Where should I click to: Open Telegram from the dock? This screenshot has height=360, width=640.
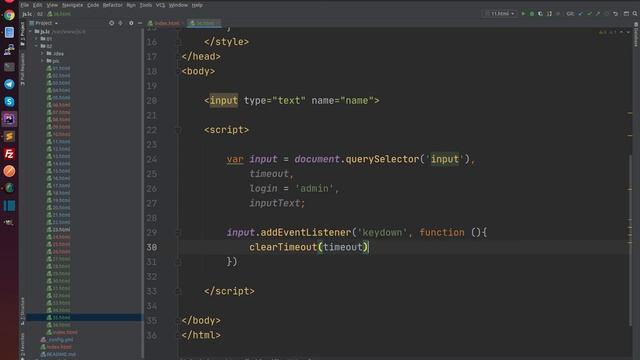[x=9, y=84]
